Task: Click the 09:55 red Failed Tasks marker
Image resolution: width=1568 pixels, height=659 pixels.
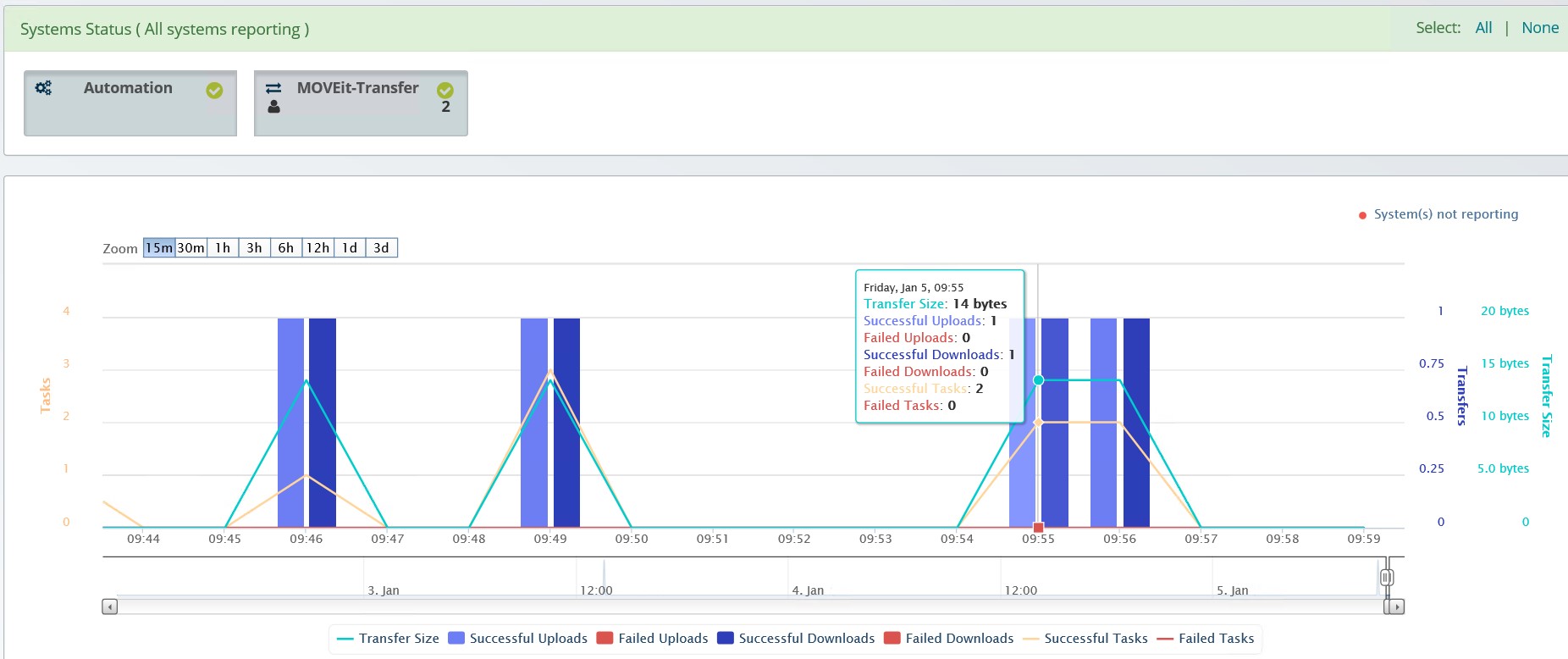Action: pos(1039,528)
